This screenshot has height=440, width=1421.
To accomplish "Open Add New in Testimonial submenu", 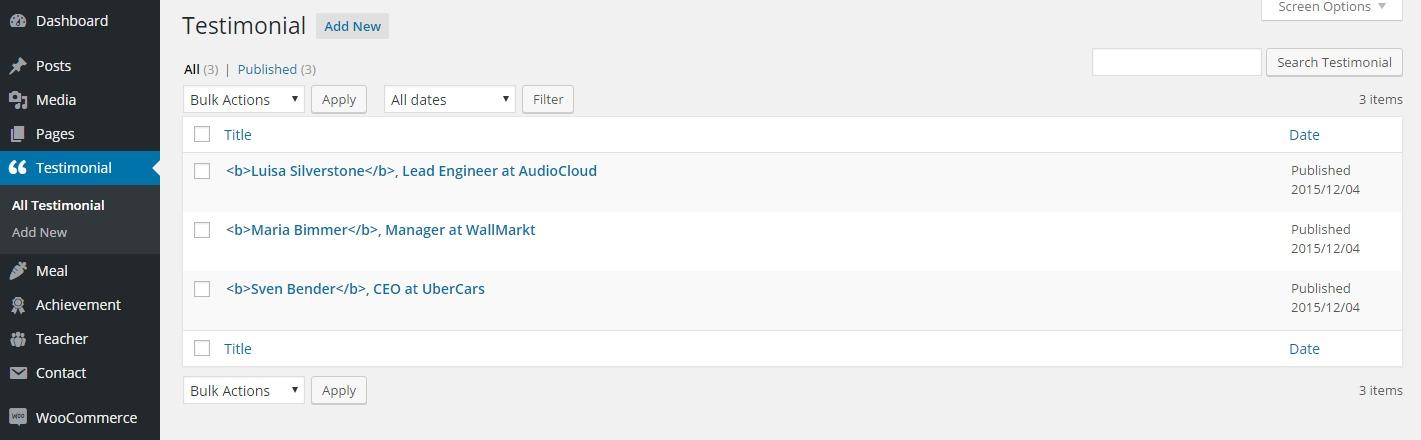I will [39, 232].
